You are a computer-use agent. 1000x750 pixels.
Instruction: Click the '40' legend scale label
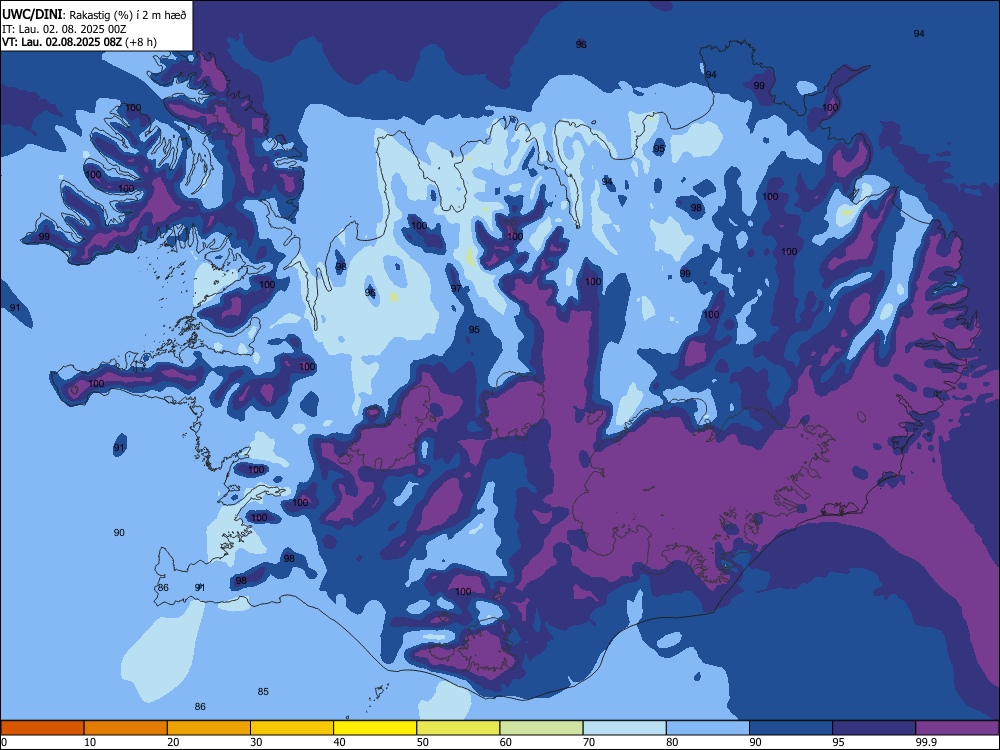(x=339, y=742)
